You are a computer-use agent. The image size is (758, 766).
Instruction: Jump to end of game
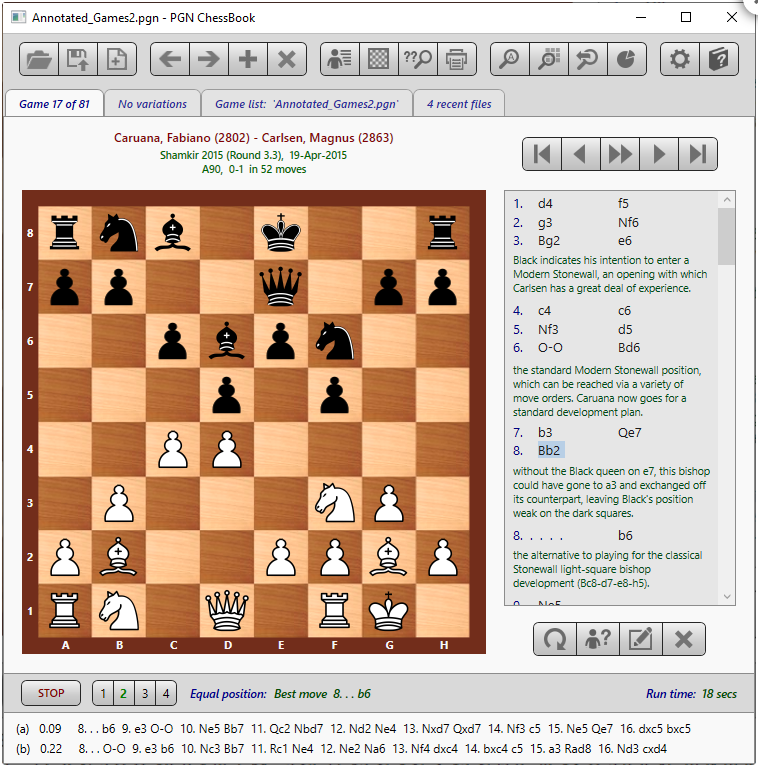pyautogui.click(x=698, y=154)
